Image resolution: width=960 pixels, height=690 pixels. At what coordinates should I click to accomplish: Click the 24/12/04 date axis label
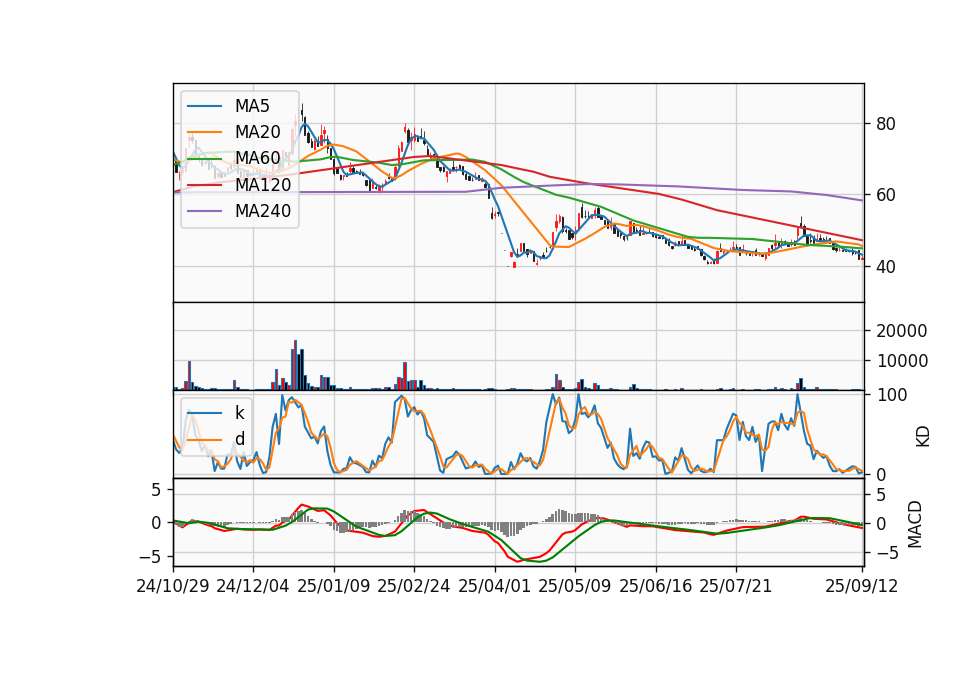coord(253,586)
